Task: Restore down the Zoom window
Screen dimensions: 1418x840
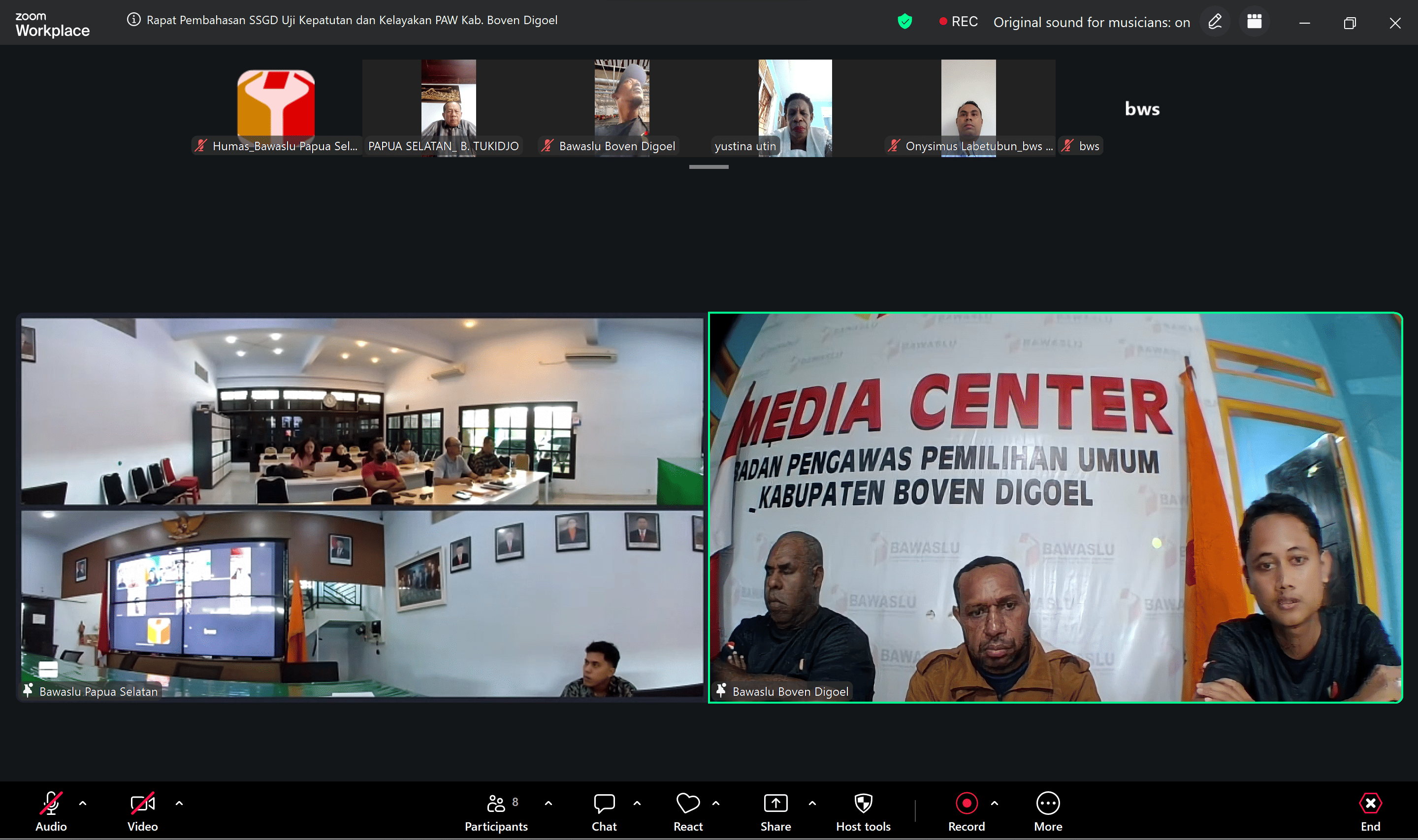Action: click(x=1350, y=23)
